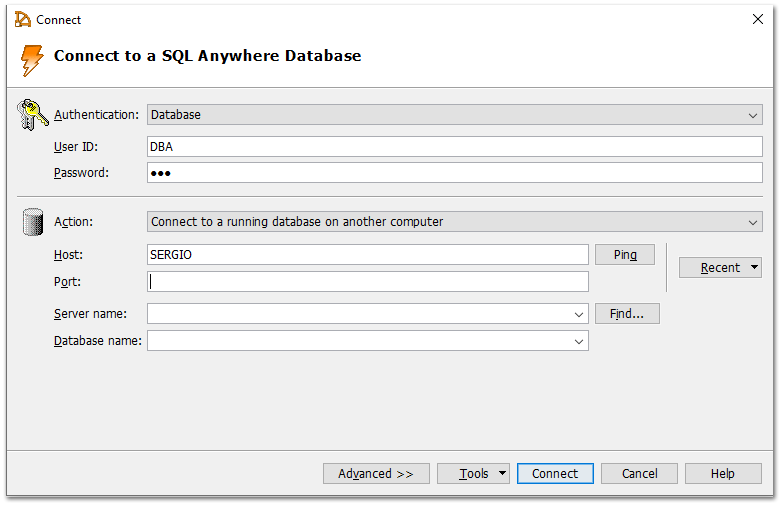Expand options with Advanced >> button
This screenshot has height=506, width=782.
376,474
